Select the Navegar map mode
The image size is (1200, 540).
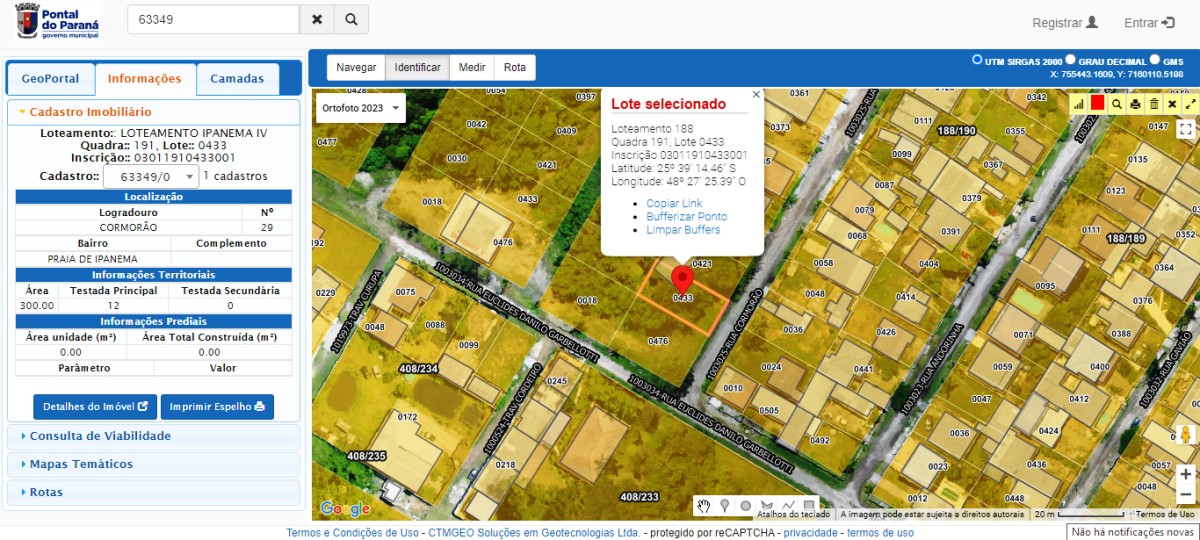(356, 68)
